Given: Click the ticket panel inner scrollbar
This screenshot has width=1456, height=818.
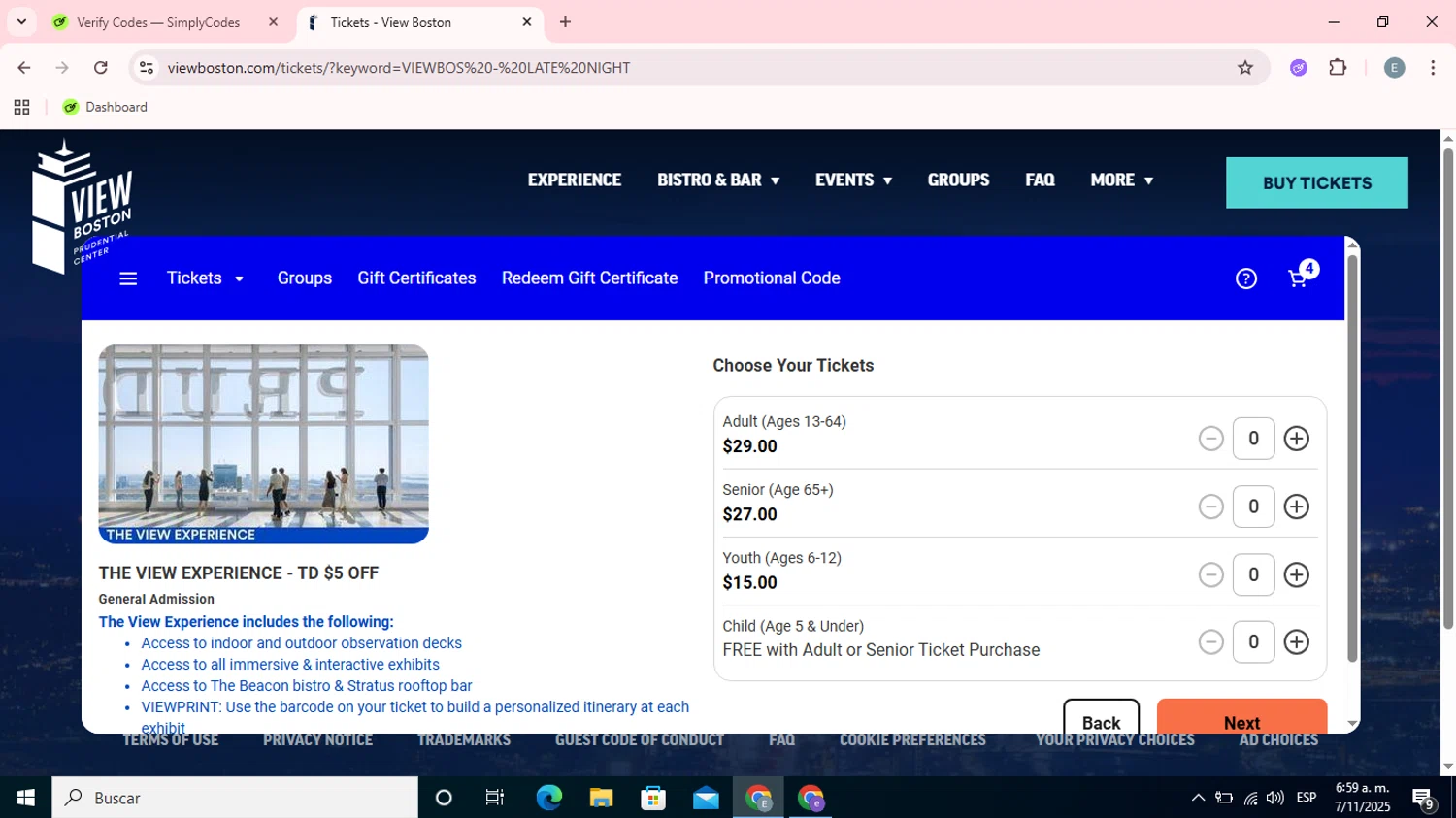Looking at the screenshot, I should point(1352,458).
